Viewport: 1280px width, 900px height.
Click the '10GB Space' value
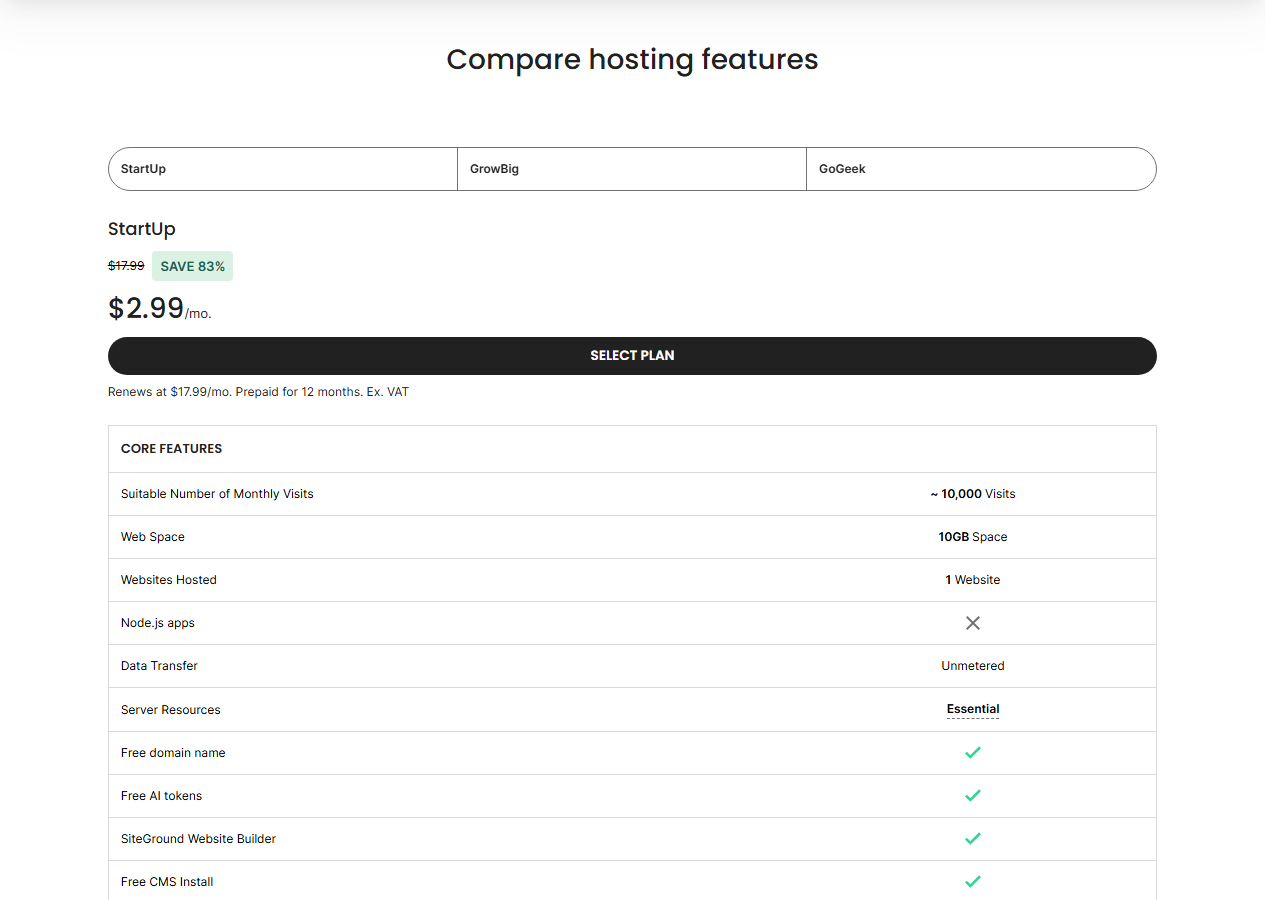tap(973, 537)
